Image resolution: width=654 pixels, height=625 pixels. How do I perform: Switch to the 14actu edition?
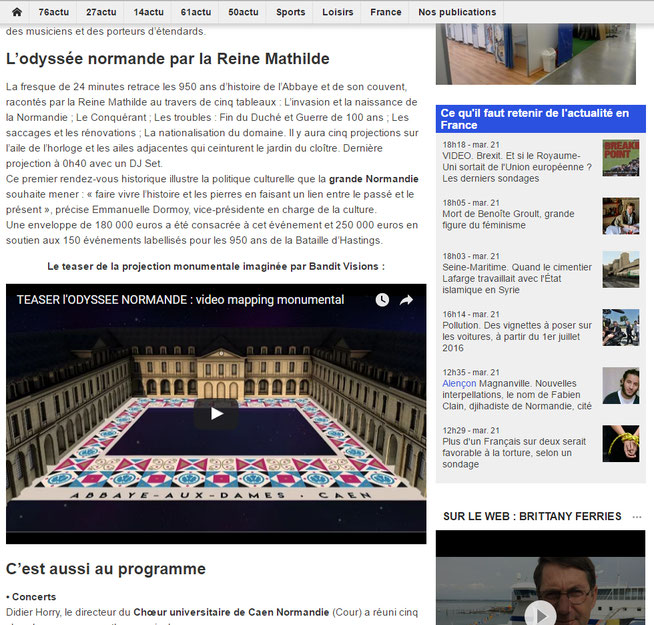tap(149, 12)
